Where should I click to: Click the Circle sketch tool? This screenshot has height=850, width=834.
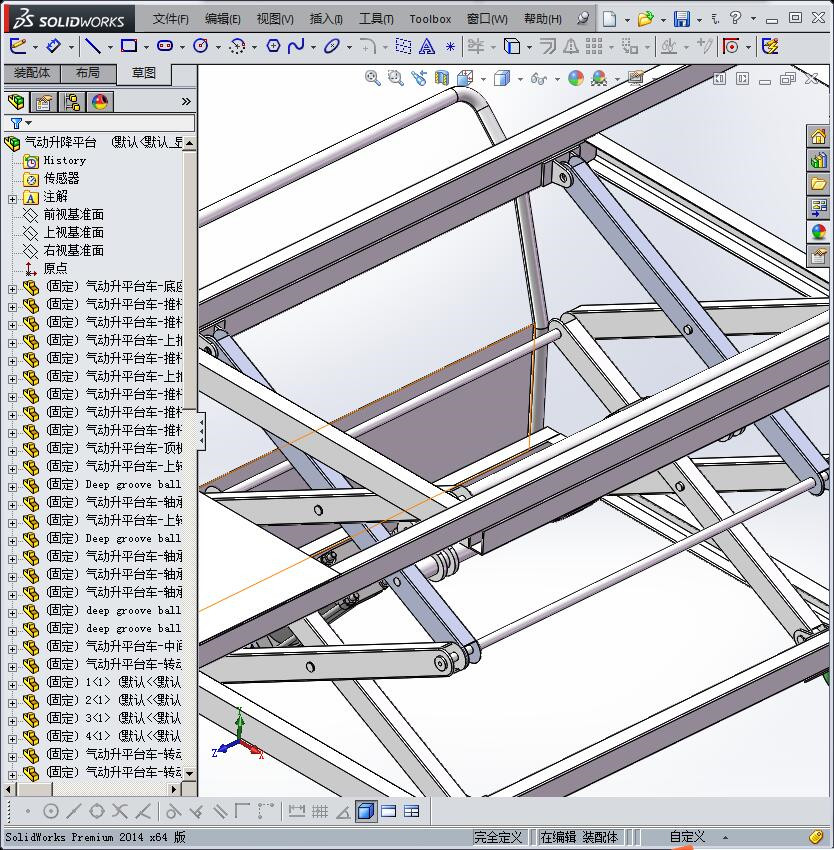tap(200, 46)
